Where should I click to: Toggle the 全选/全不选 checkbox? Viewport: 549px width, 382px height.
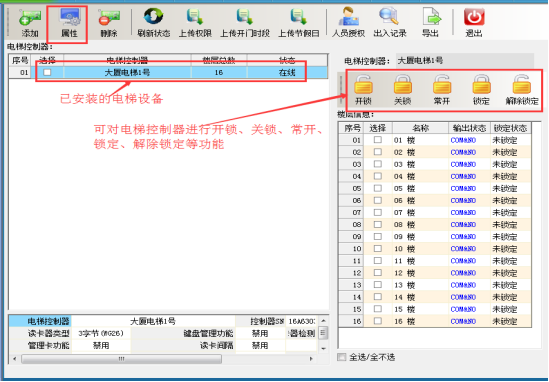coord(341,357)
